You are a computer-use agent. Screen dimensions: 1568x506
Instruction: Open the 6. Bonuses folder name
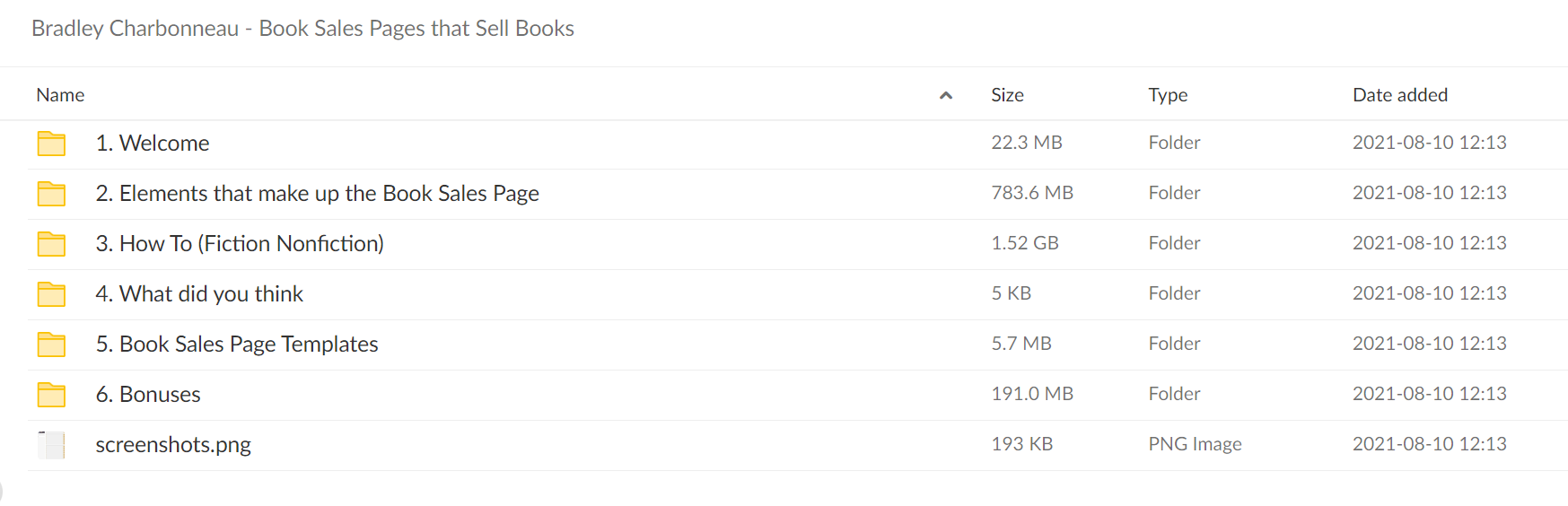click(148, 395)
